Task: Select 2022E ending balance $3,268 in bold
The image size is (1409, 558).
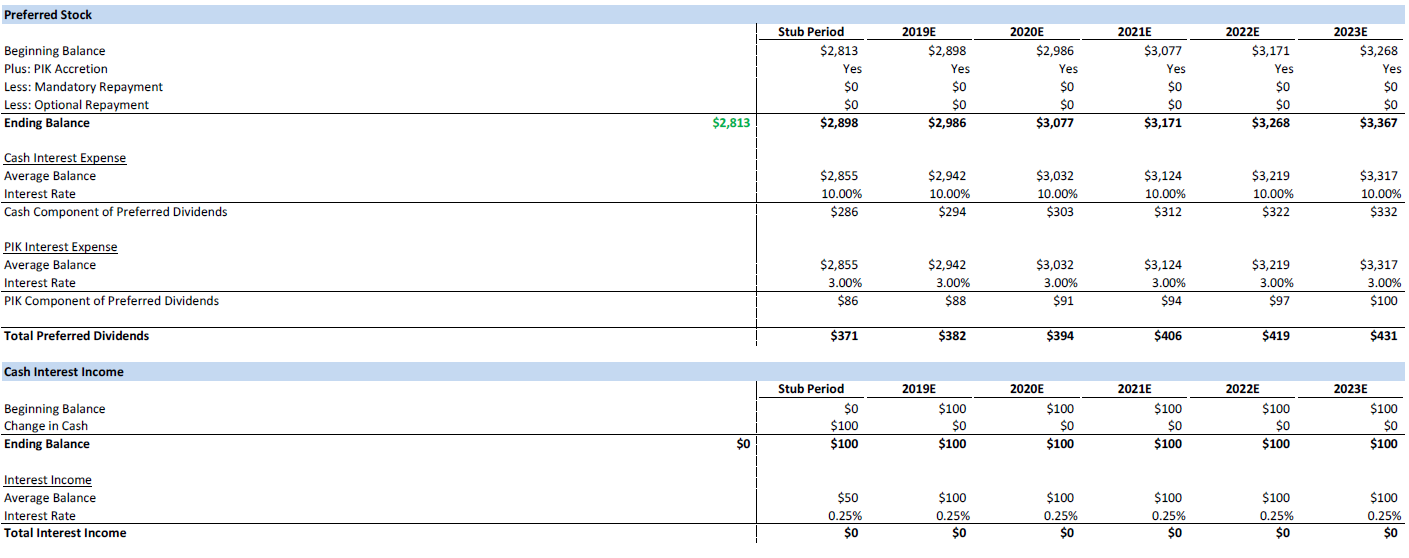Action: (1271, 123)
